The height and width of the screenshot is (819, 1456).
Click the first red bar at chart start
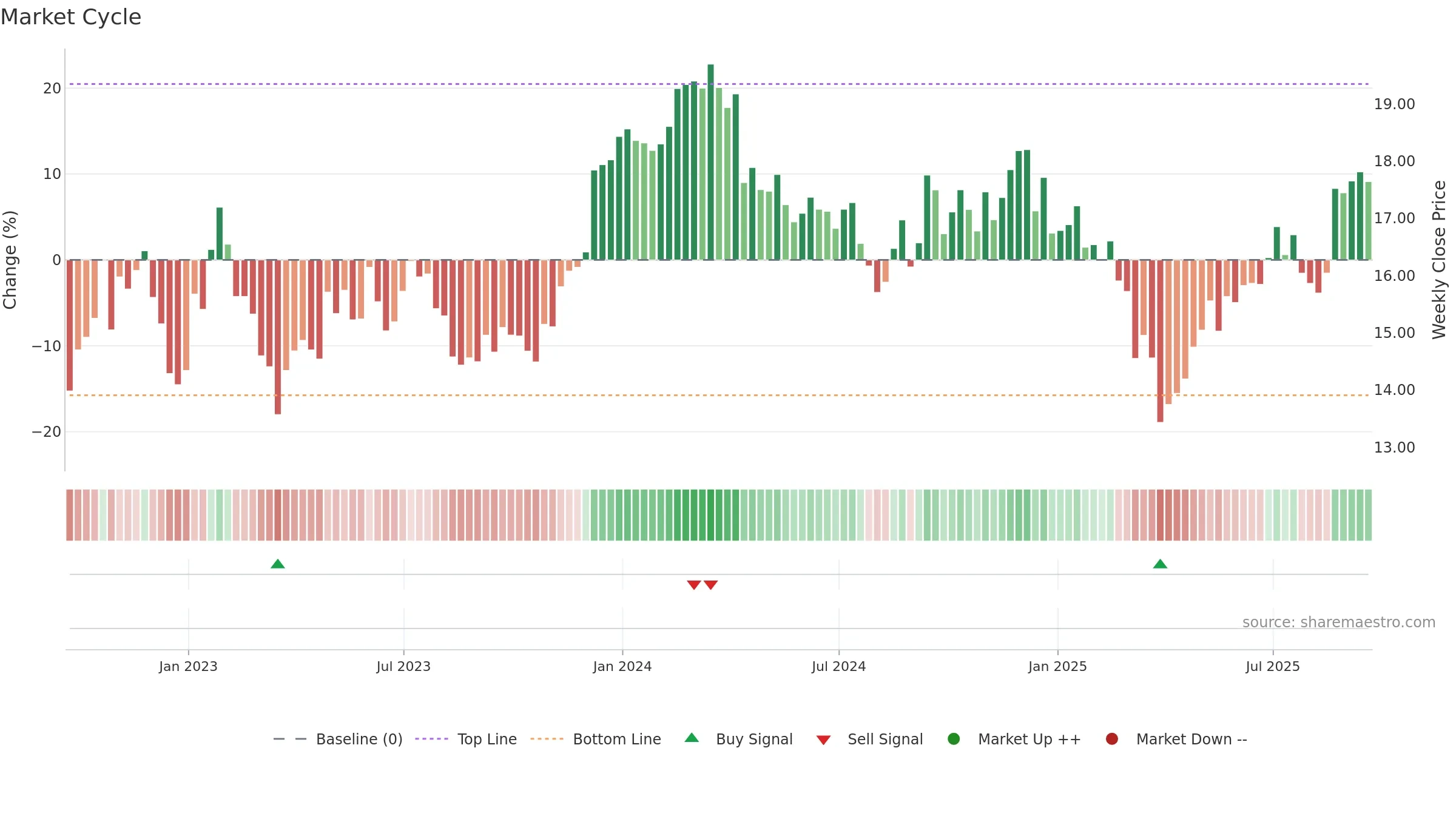point(70,325)
